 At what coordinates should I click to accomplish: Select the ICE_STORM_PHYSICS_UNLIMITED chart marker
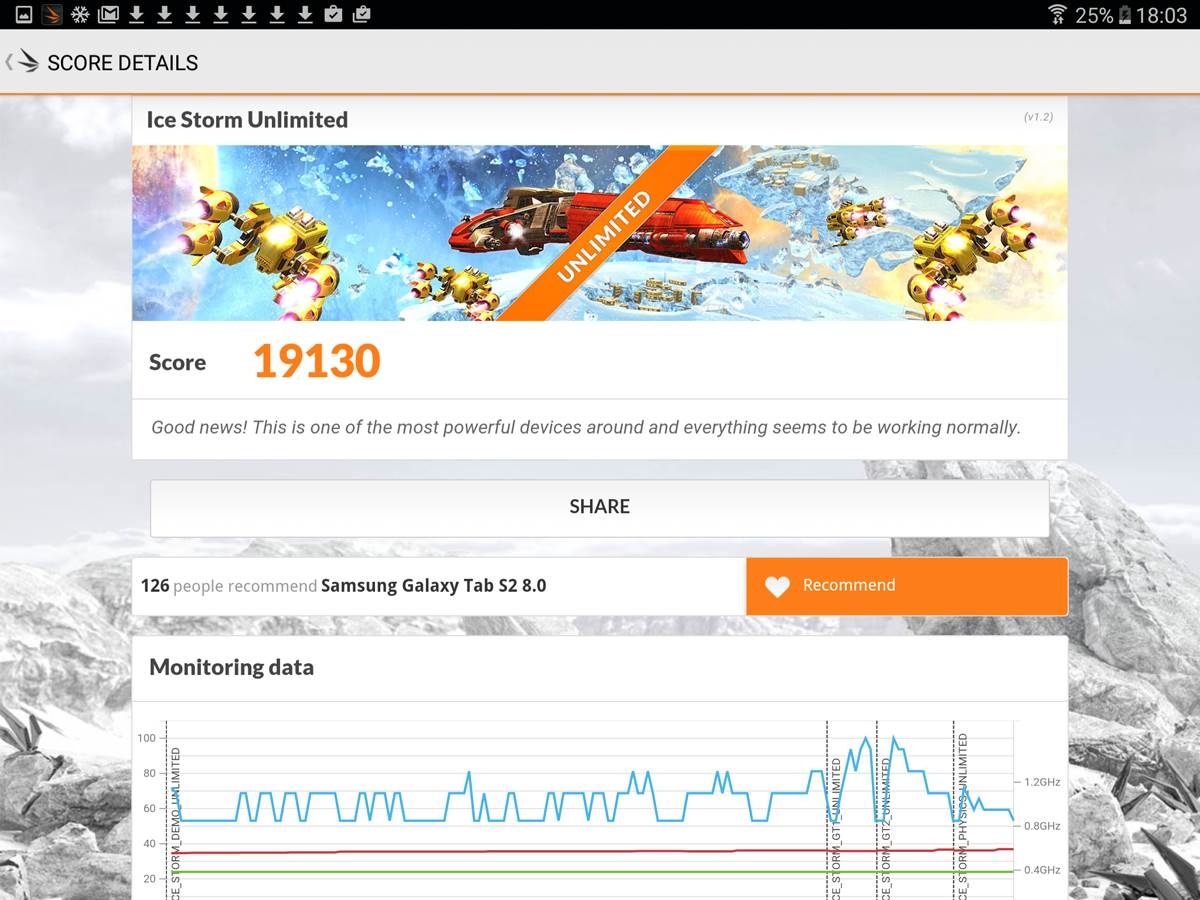[x=963, y=815]
